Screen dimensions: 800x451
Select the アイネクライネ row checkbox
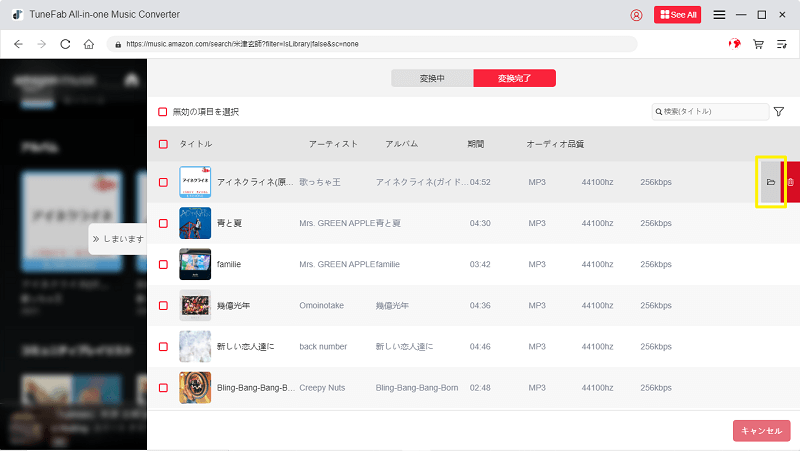click(163, 182)
